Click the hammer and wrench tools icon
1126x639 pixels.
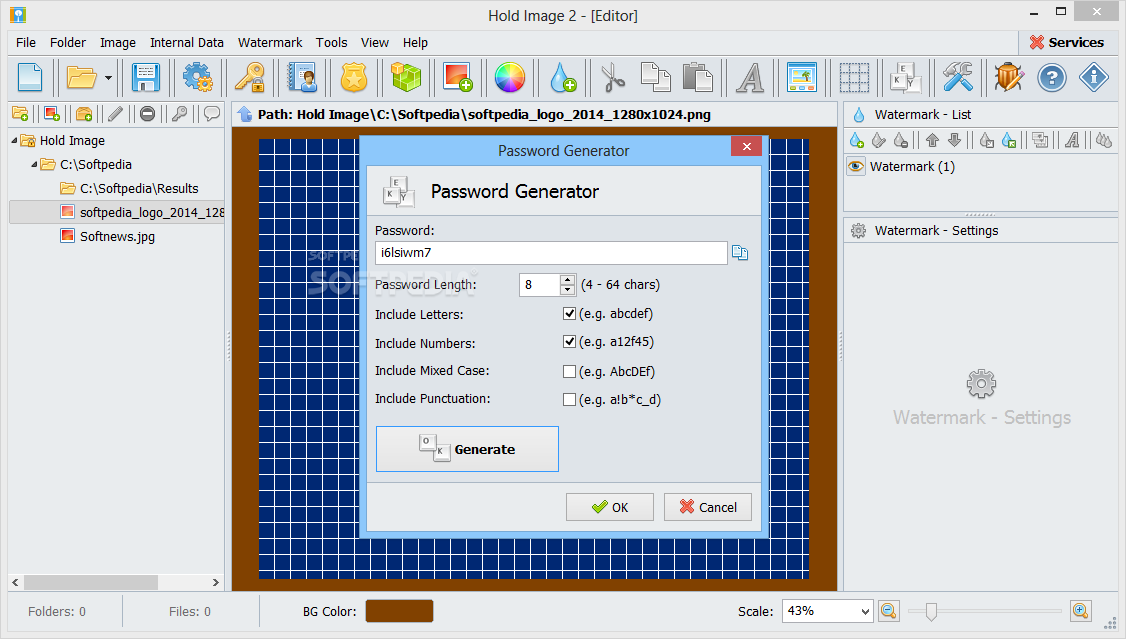tap(958, 77)
